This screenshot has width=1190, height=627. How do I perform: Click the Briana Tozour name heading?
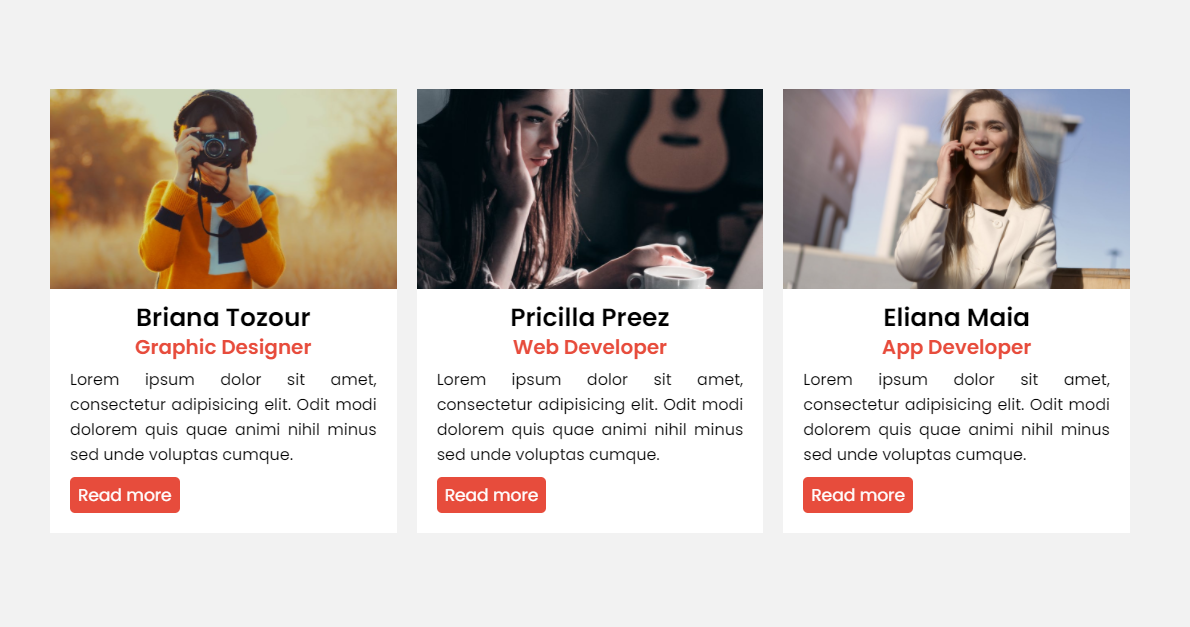point(223,317)
